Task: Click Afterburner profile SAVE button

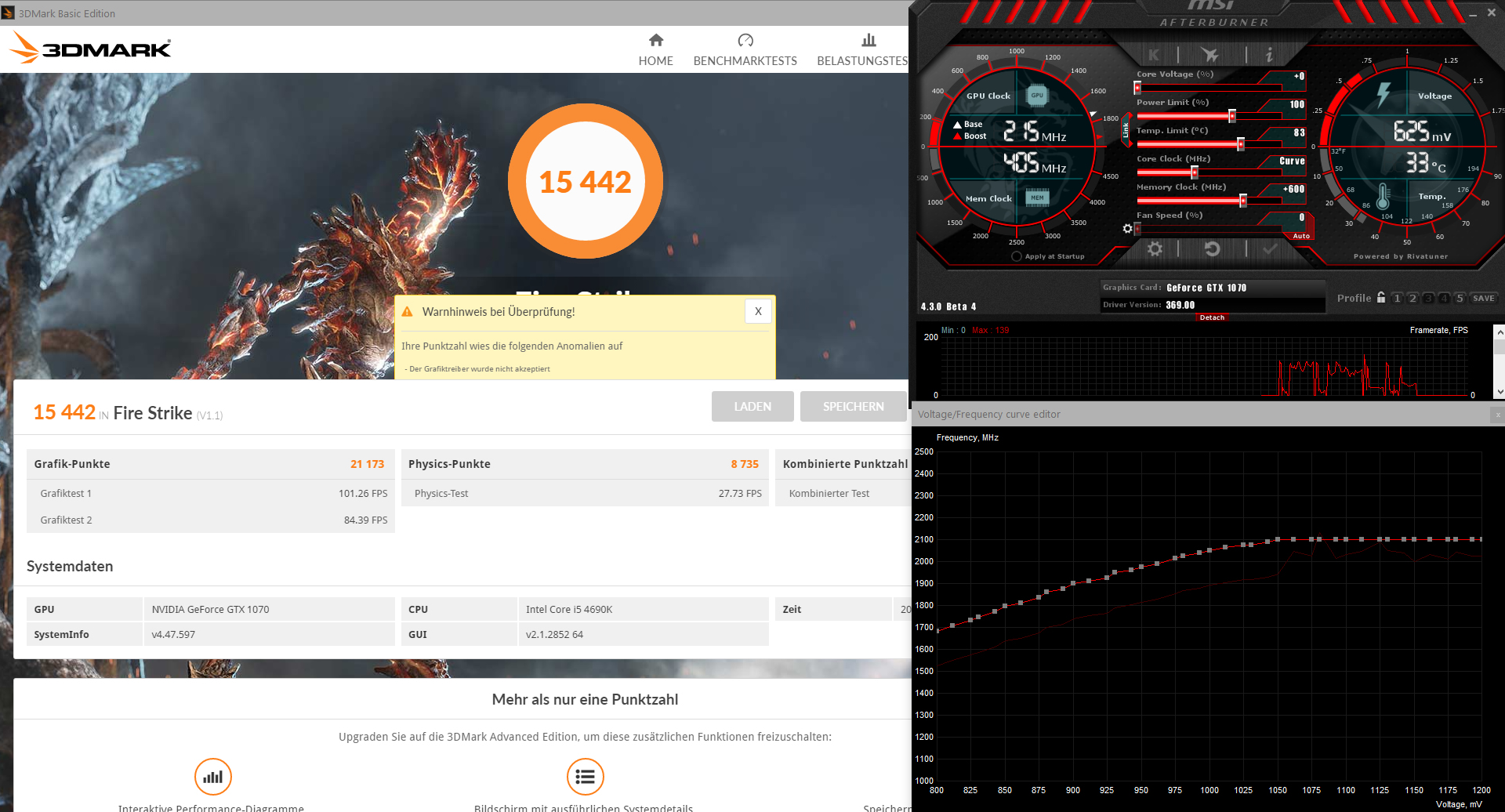Action: tap(1483, 299)
